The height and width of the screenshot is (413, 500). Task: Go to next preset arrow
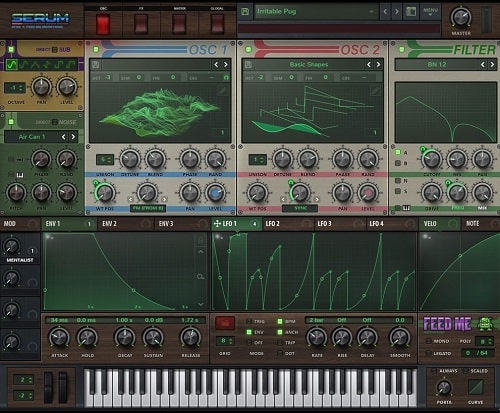397,12
